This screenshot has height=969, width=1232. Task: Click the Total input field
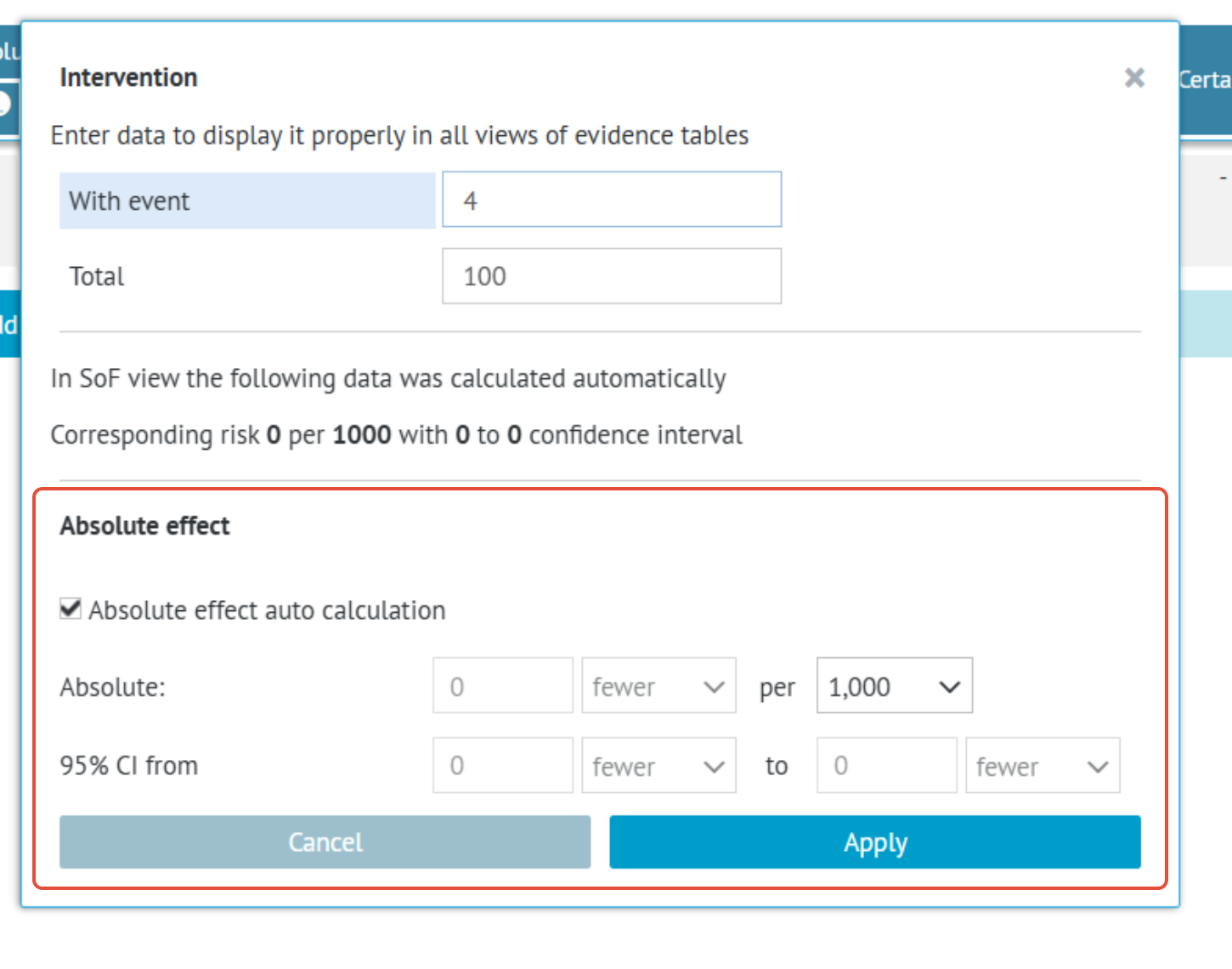click(x=611, y=276)
